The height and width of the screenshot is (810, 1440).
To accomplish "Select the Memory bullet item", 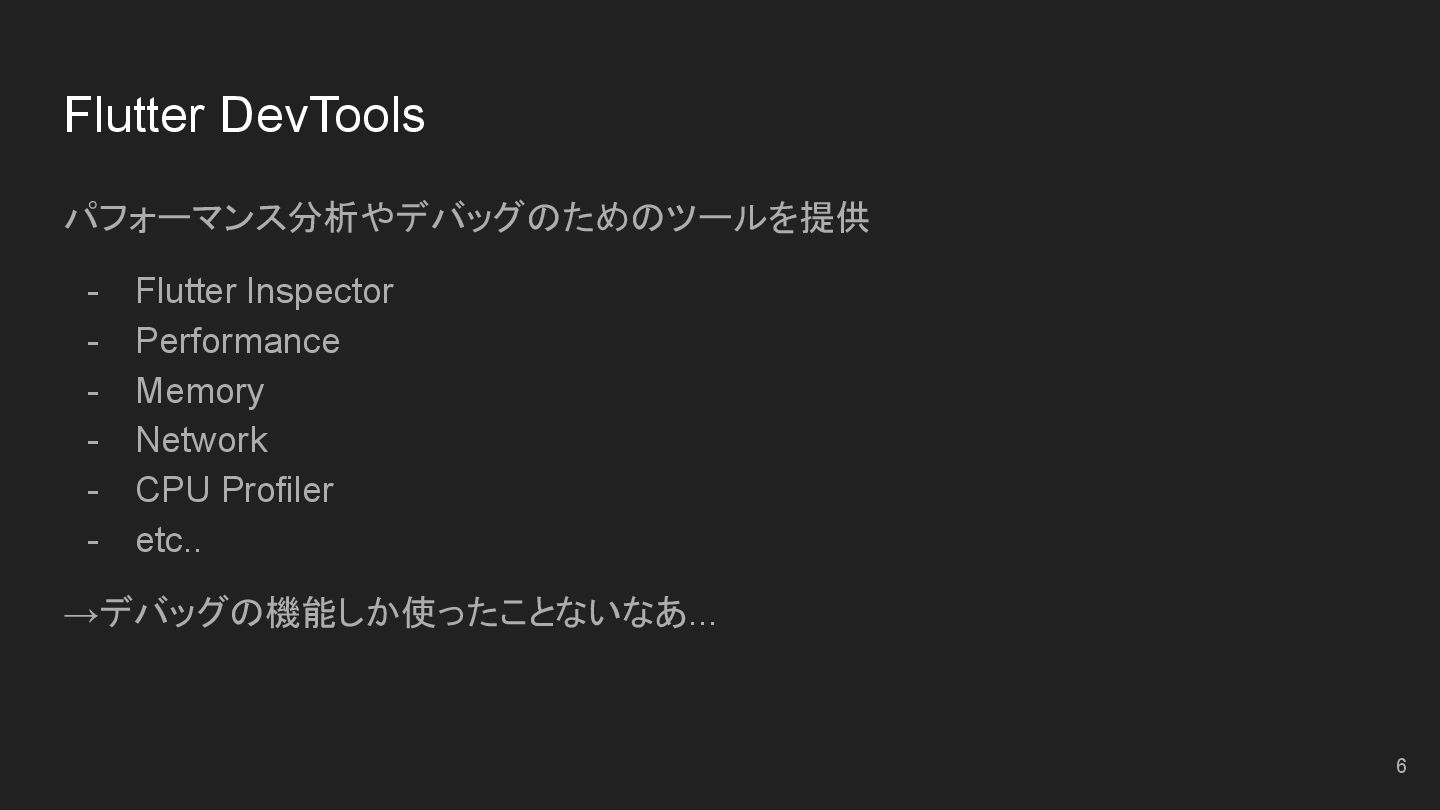I will pyautogui.click(x=199, y=391).
